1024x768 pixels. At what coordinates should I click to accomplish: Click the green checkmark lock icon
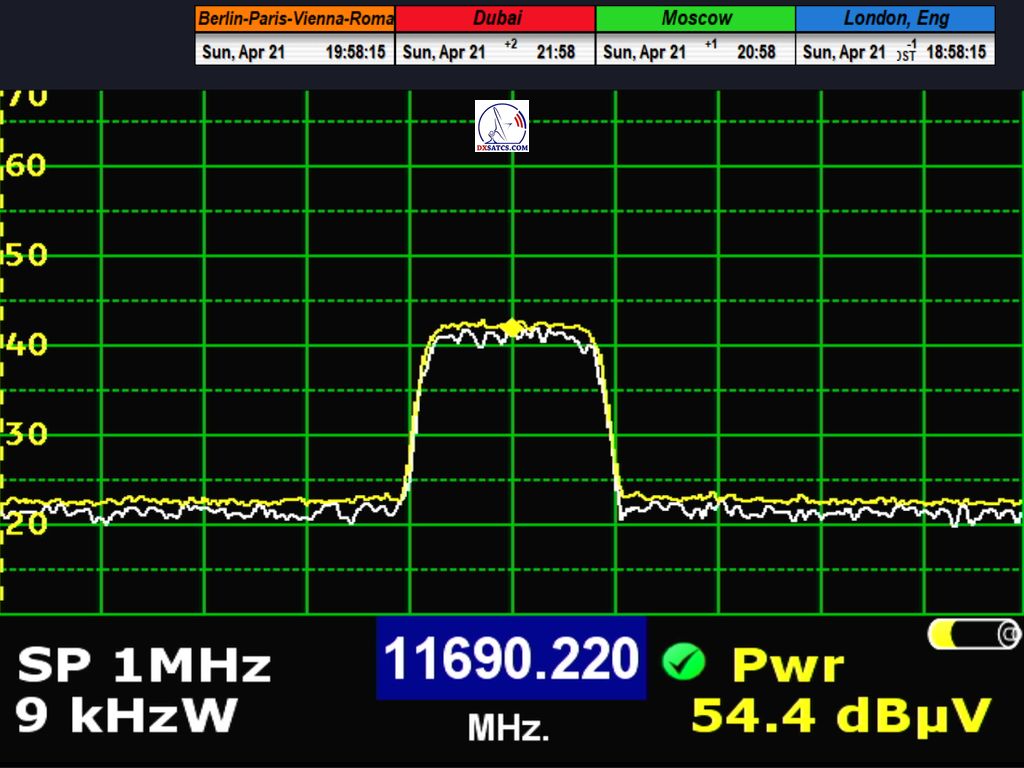tap(683, 662)
